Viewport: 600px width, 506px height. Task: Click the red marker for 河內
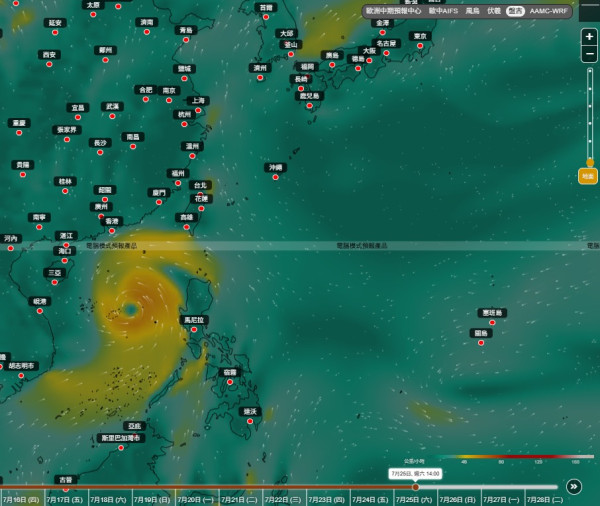[x=11, y=248]
